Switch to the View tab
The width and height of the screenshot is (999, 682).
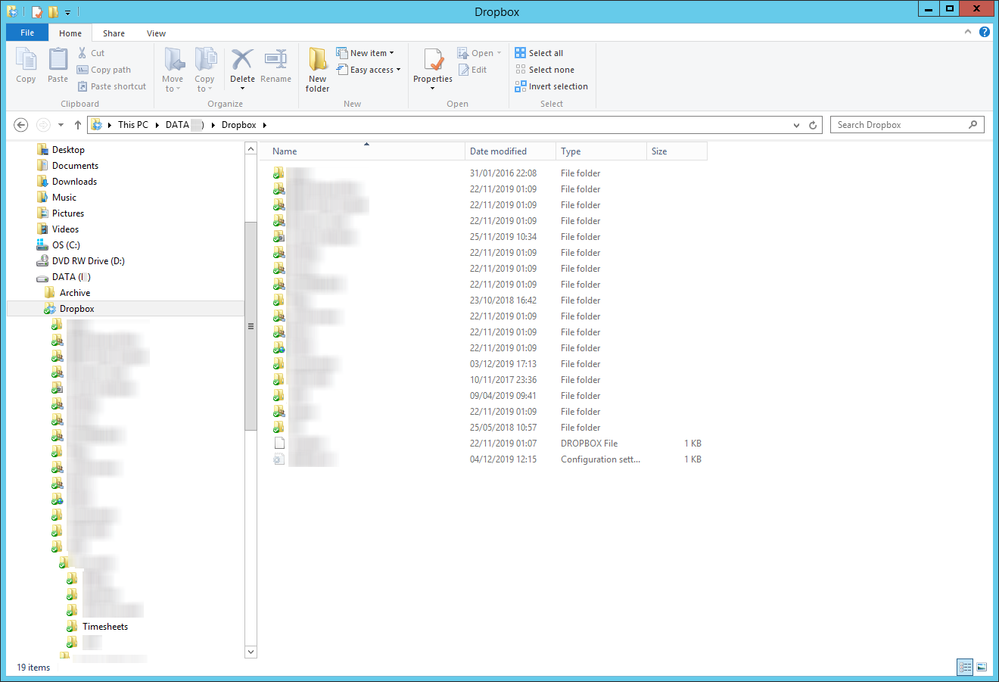point(156,32)
